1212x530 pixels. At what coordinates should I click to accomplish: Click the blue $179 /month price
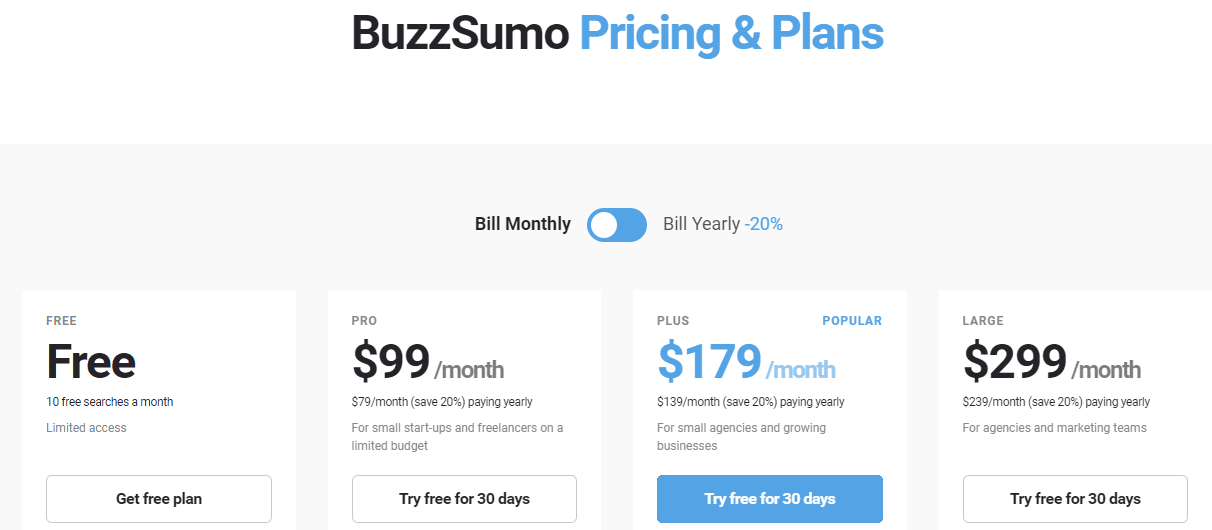(746, 362)
